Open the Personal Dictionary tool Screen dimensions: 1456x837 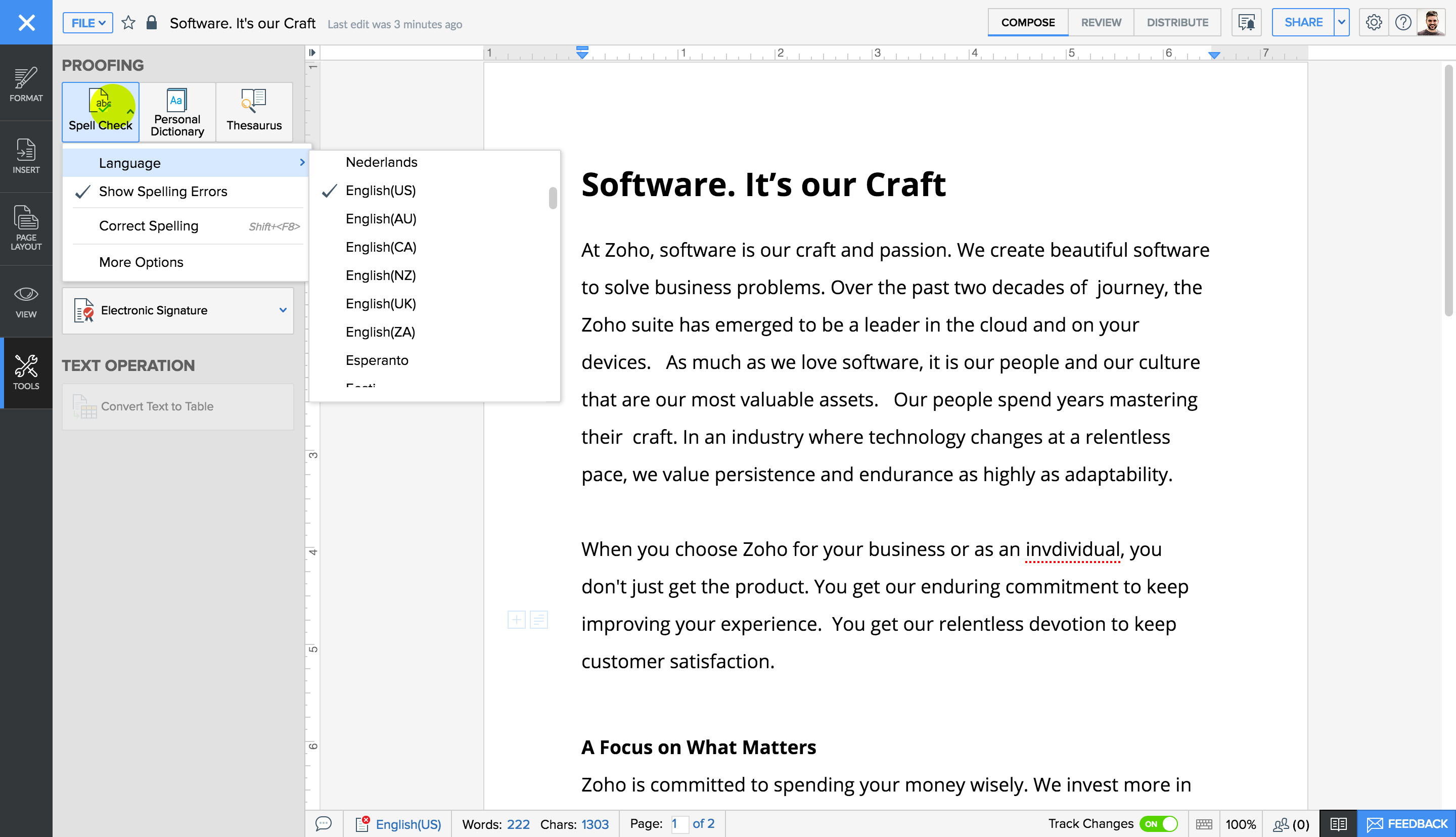click(x=177, y=112)
